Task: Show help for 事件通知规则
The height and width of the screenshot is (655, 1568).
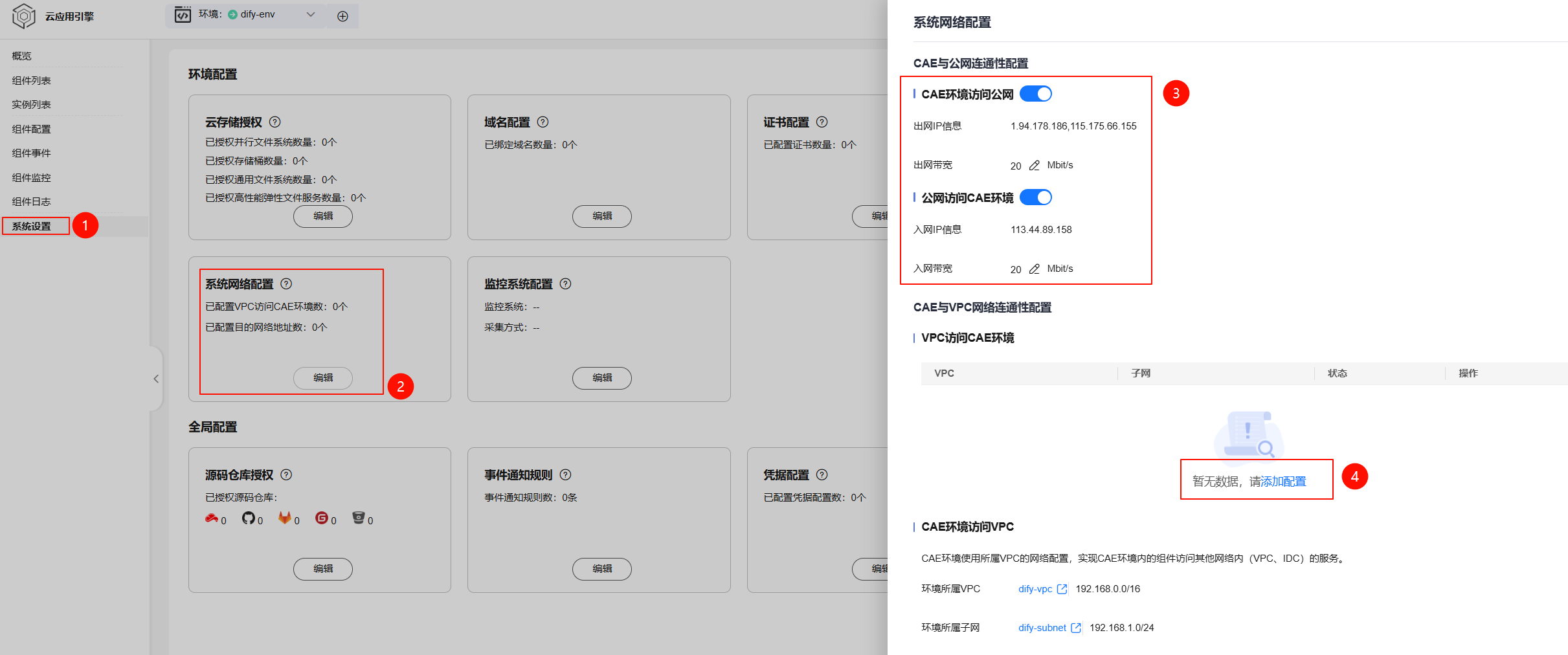Action: point(566,474)
